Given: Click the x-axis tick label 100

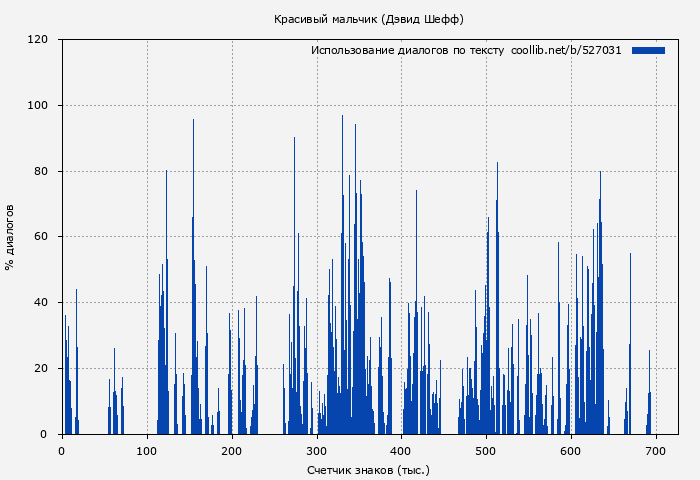Looking at the screenshot, I should click(x=147, y=451).
